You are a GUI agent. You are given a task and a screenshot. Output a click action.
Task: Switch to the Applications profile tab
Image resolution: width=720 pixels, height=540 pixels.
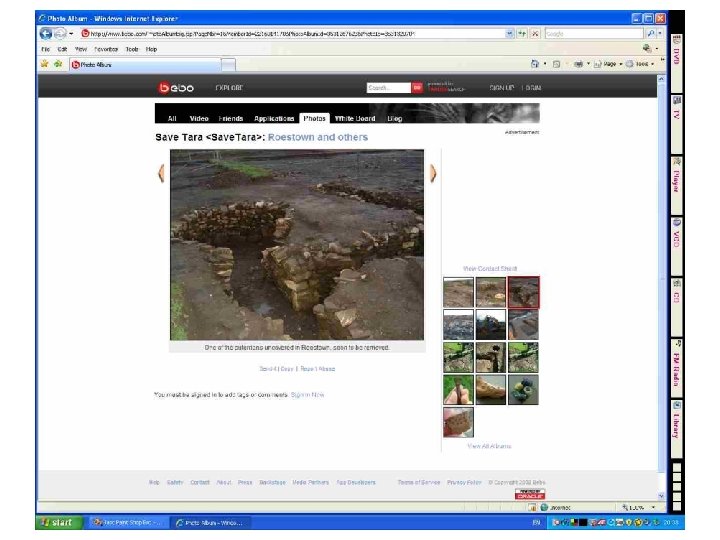274,118
